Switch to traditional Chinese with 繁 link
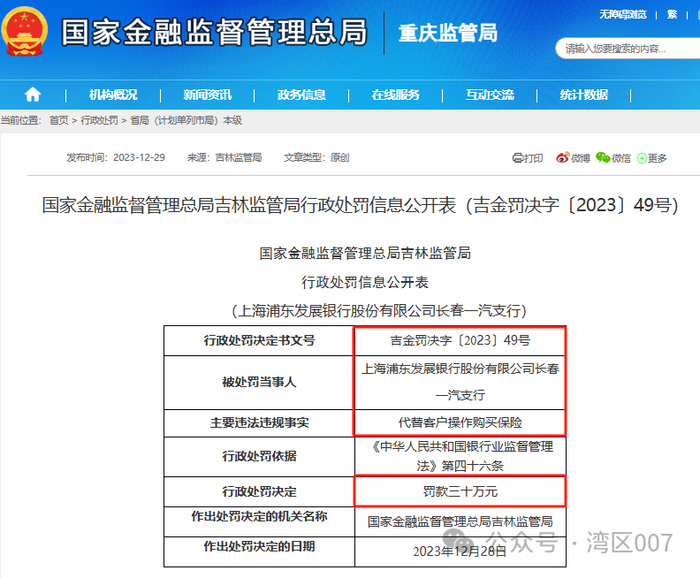 [x=672, y=15]
